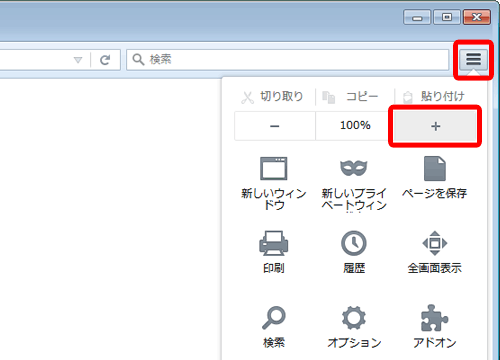Click the reload page arrow icon
Screen dimensions: 500x360
105,60
